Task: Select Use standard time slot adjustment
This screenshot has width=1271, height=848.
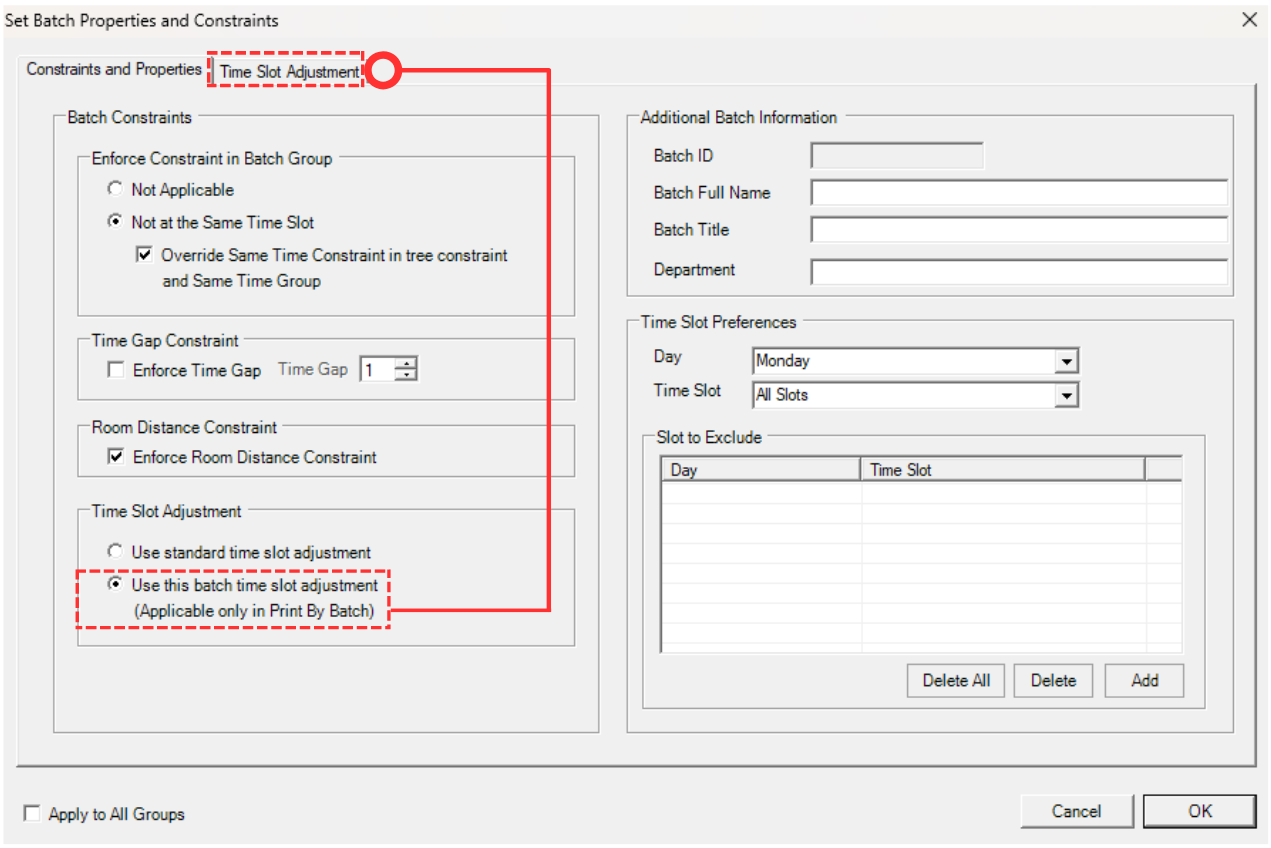Action: coord(115,552)
